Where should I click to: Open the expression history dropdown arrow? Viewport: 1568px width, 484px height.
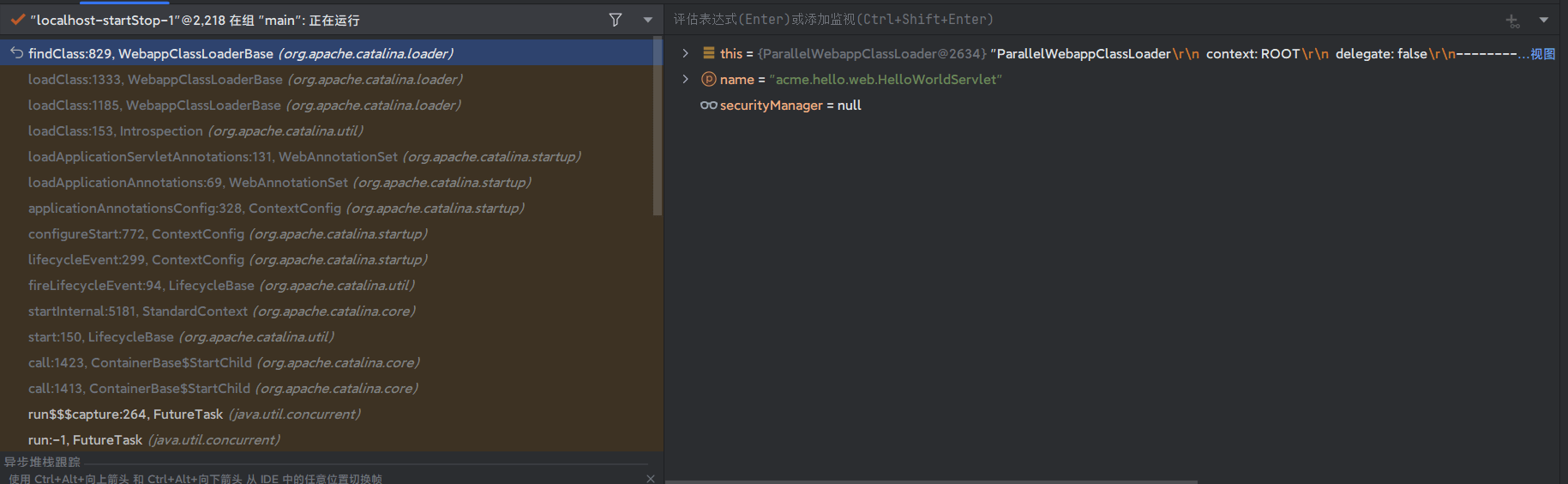point(1543,20)
